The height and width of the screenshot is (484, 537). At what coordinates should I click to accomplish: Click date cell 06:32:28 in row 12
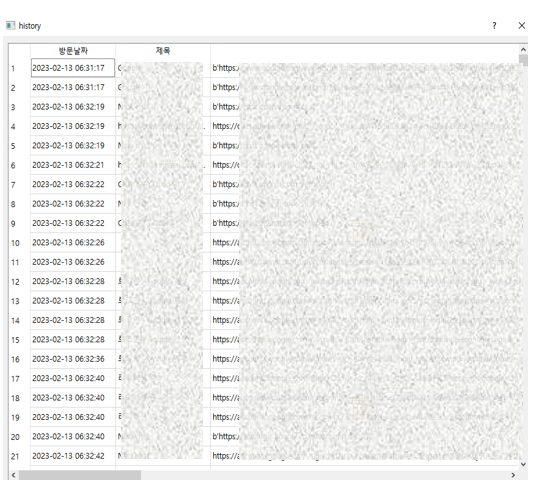[x=73, y=282]
